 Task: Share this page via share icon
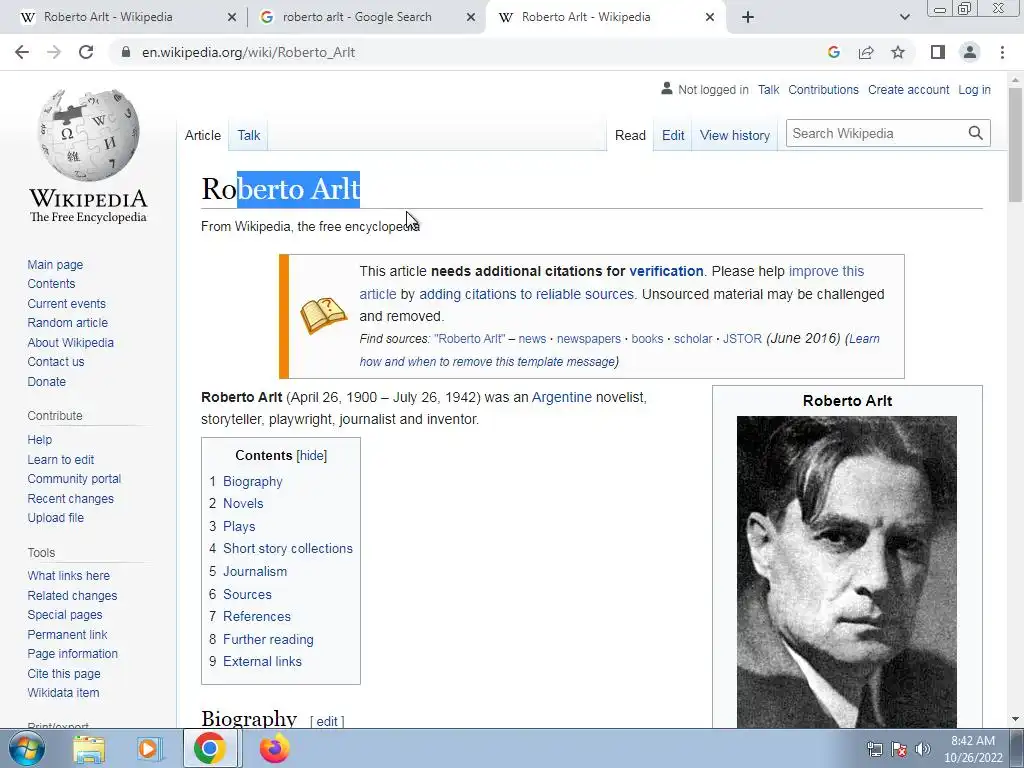click(x=866, y=52)
